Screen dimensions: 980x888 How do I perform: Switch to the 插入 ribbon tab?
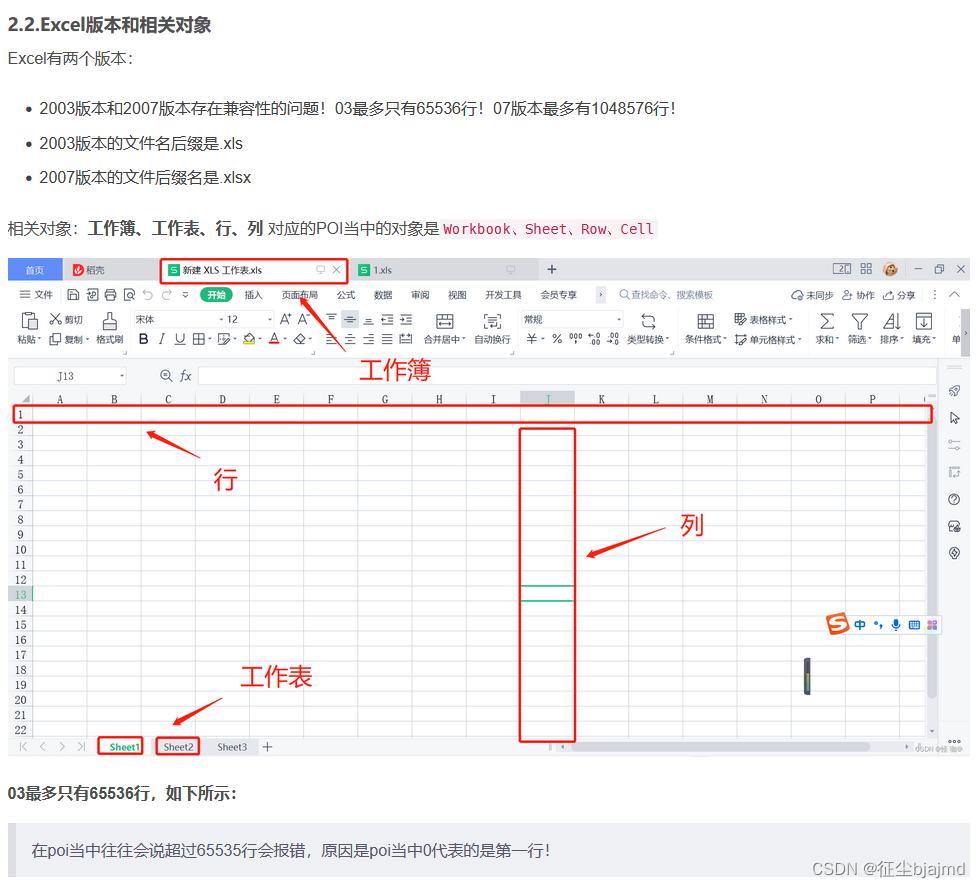point(254,294)
